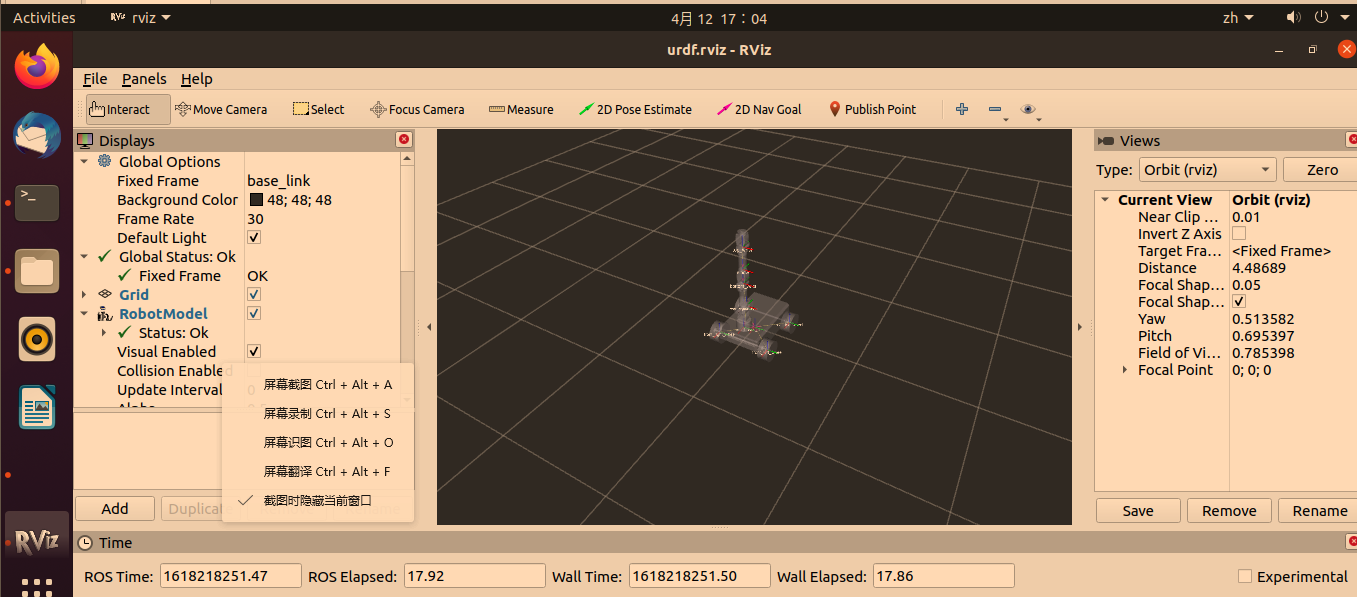Click the Add display button
This screenshot has height=597, width=1357.
(x=115, y=509)
